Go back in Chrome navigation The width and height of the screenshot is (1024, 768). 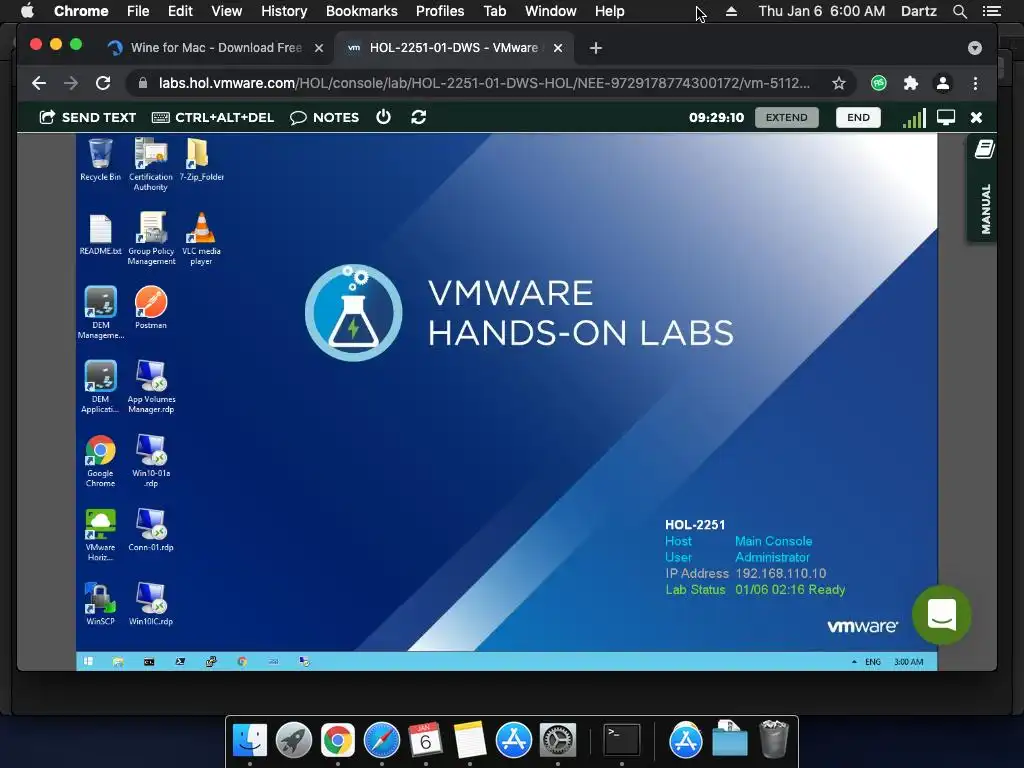pos(39,83)
